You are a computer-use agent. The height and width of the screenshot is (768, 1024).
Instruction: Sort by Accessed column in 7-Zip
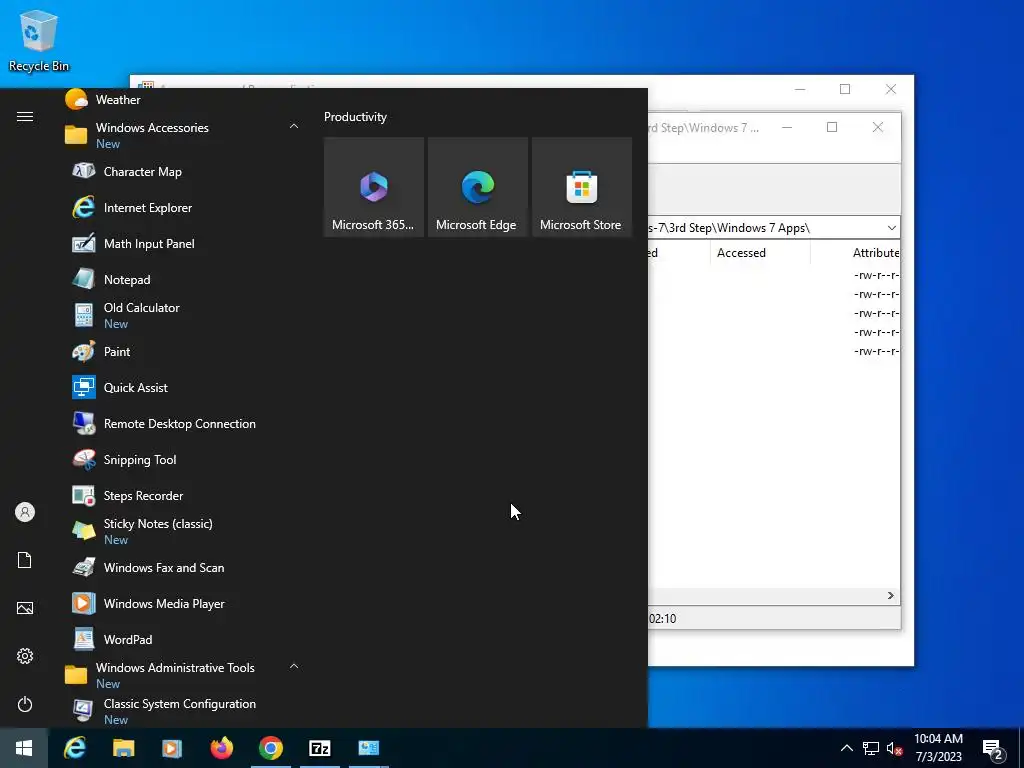coord(741,253)
